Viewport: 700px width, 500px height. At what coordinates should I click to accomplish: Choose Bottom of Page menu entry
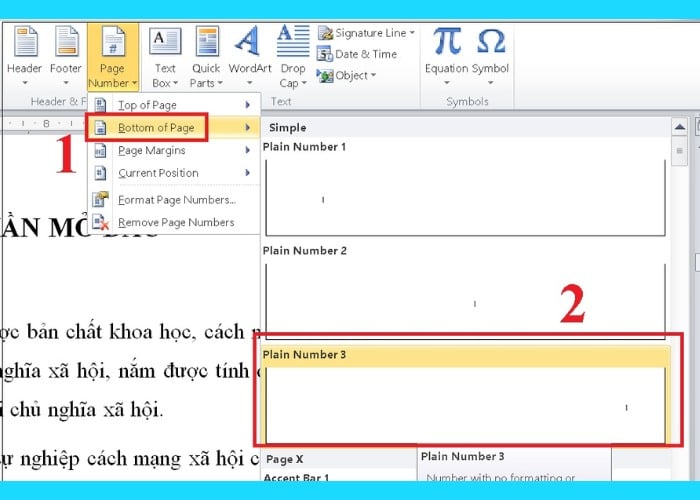coord(174,128)
